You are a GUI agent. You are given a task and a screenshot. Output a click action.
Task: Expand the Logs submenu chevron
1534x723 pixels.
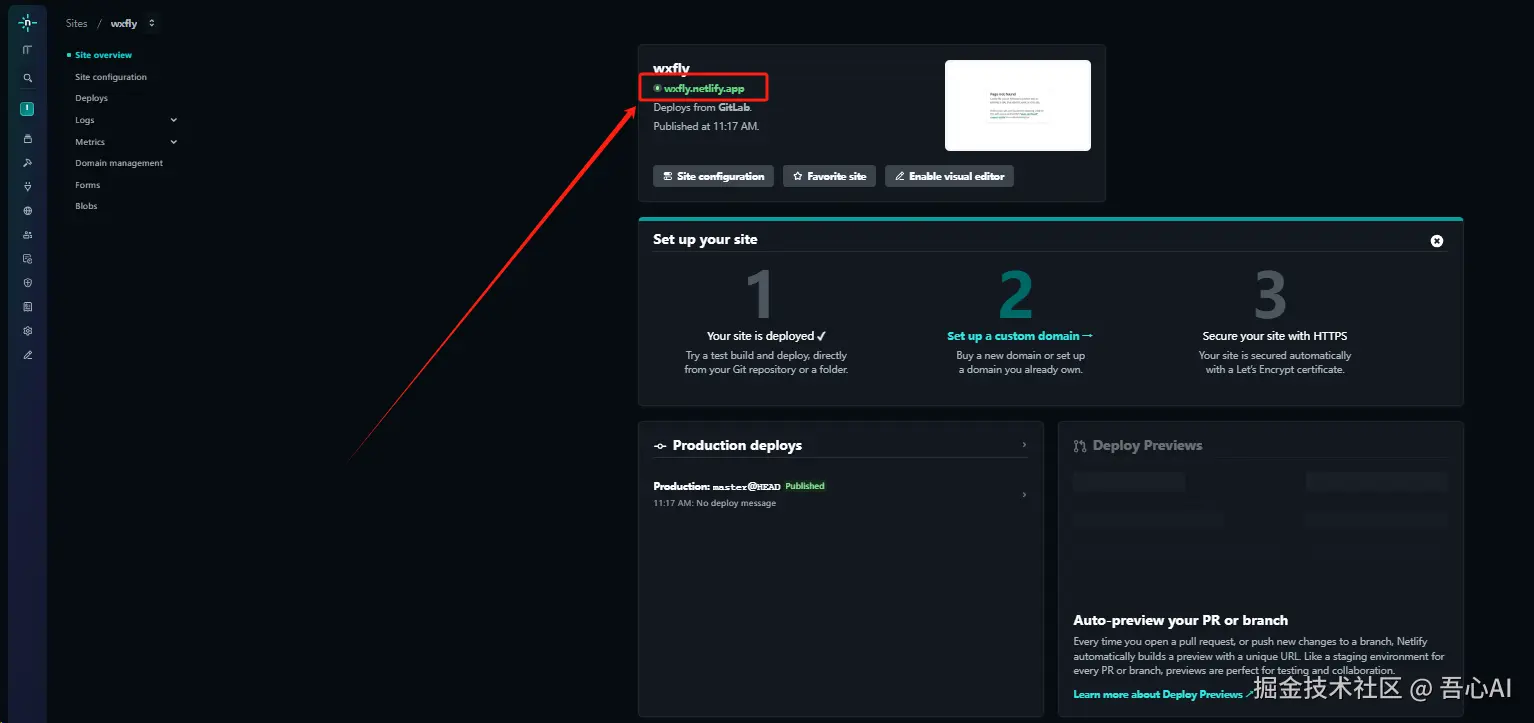pyautogui.click(x=174, y=120)
